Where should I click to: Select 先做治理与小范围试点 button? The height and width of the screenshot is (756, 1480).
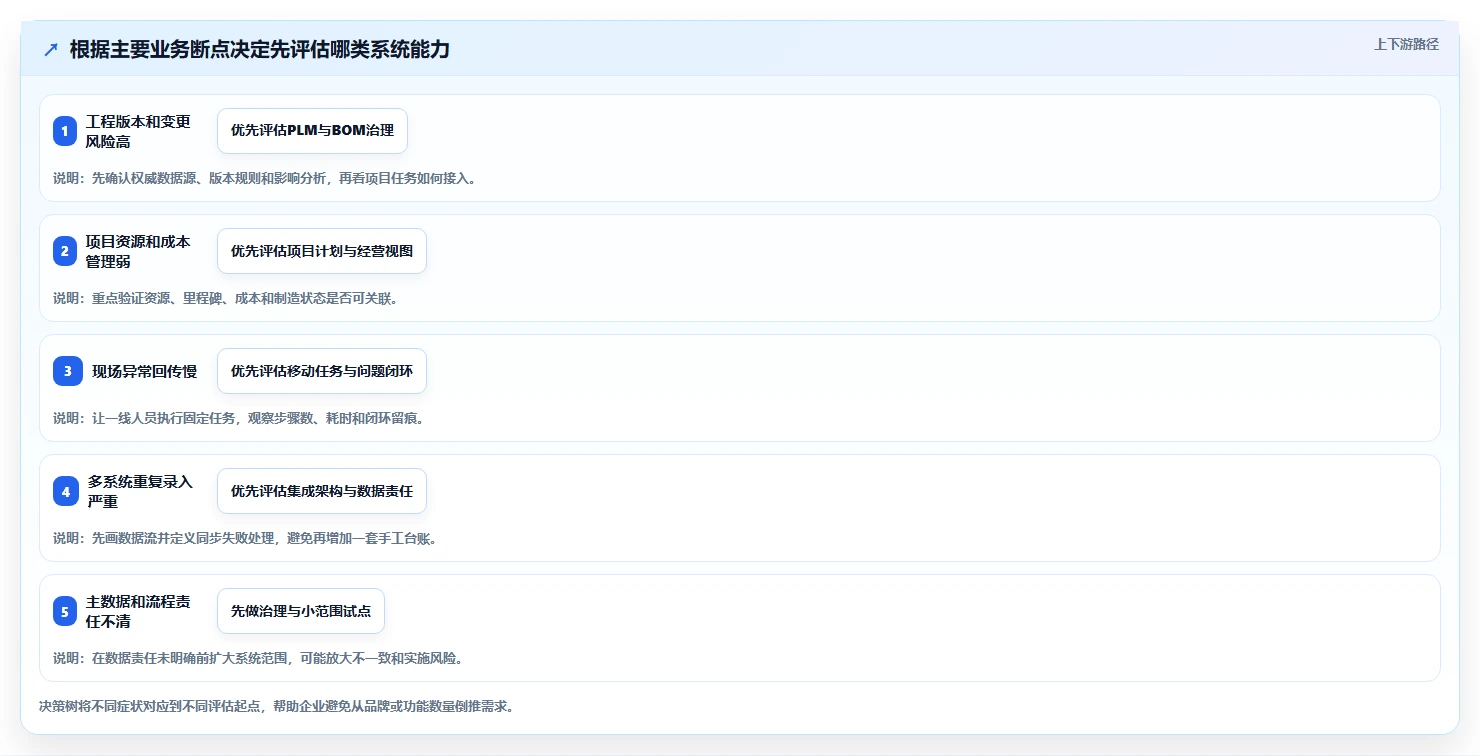tap(301, 611)
